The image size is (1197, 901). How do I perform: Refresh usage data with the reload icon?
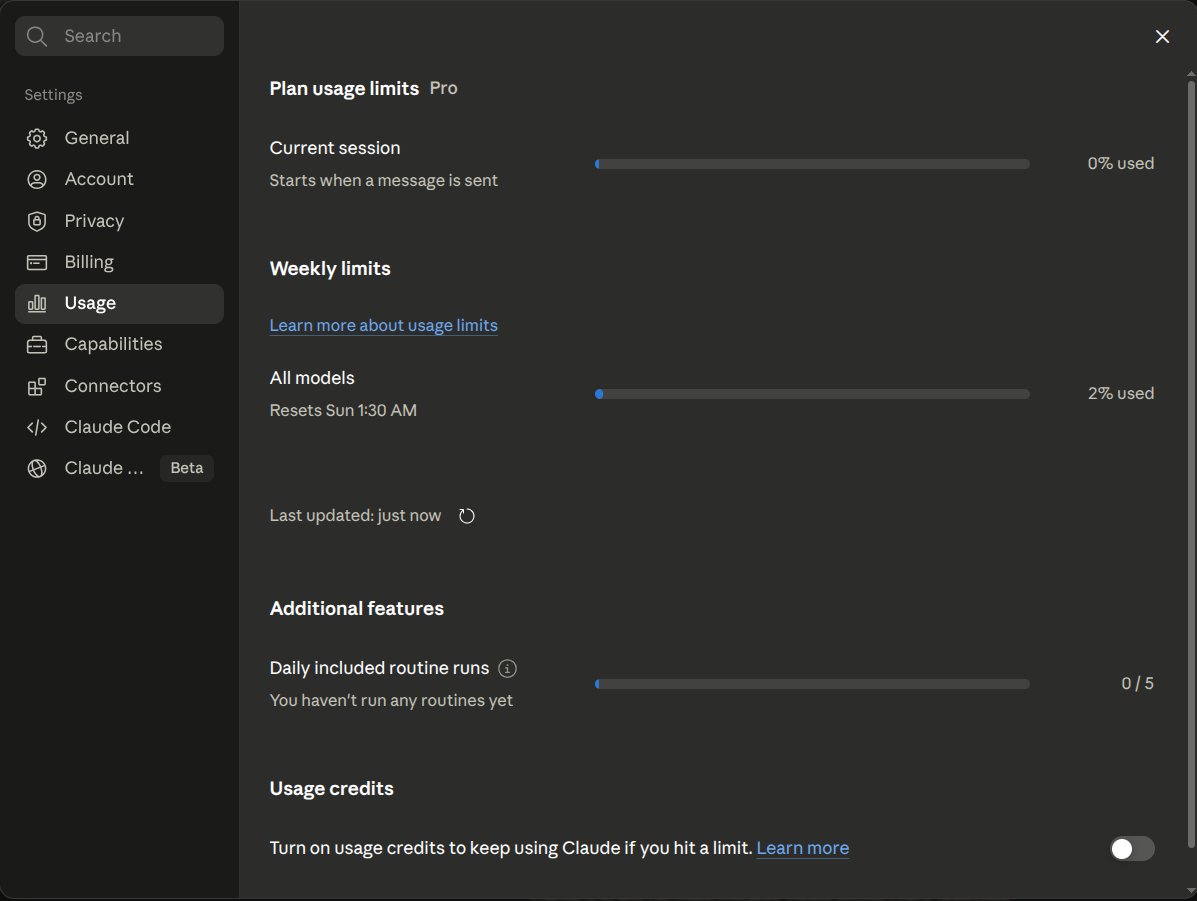466,516
